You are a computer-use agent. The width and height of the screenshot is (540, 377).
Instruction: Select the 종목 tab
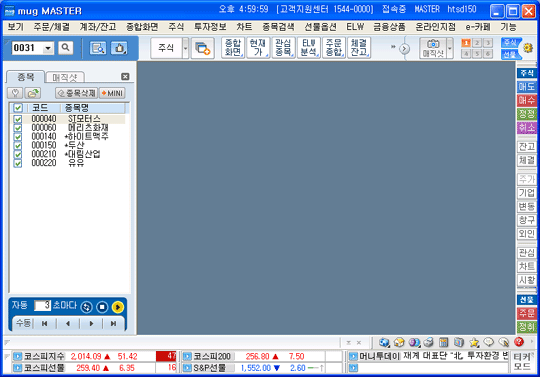pyautogui.click(x=26, y=77)
